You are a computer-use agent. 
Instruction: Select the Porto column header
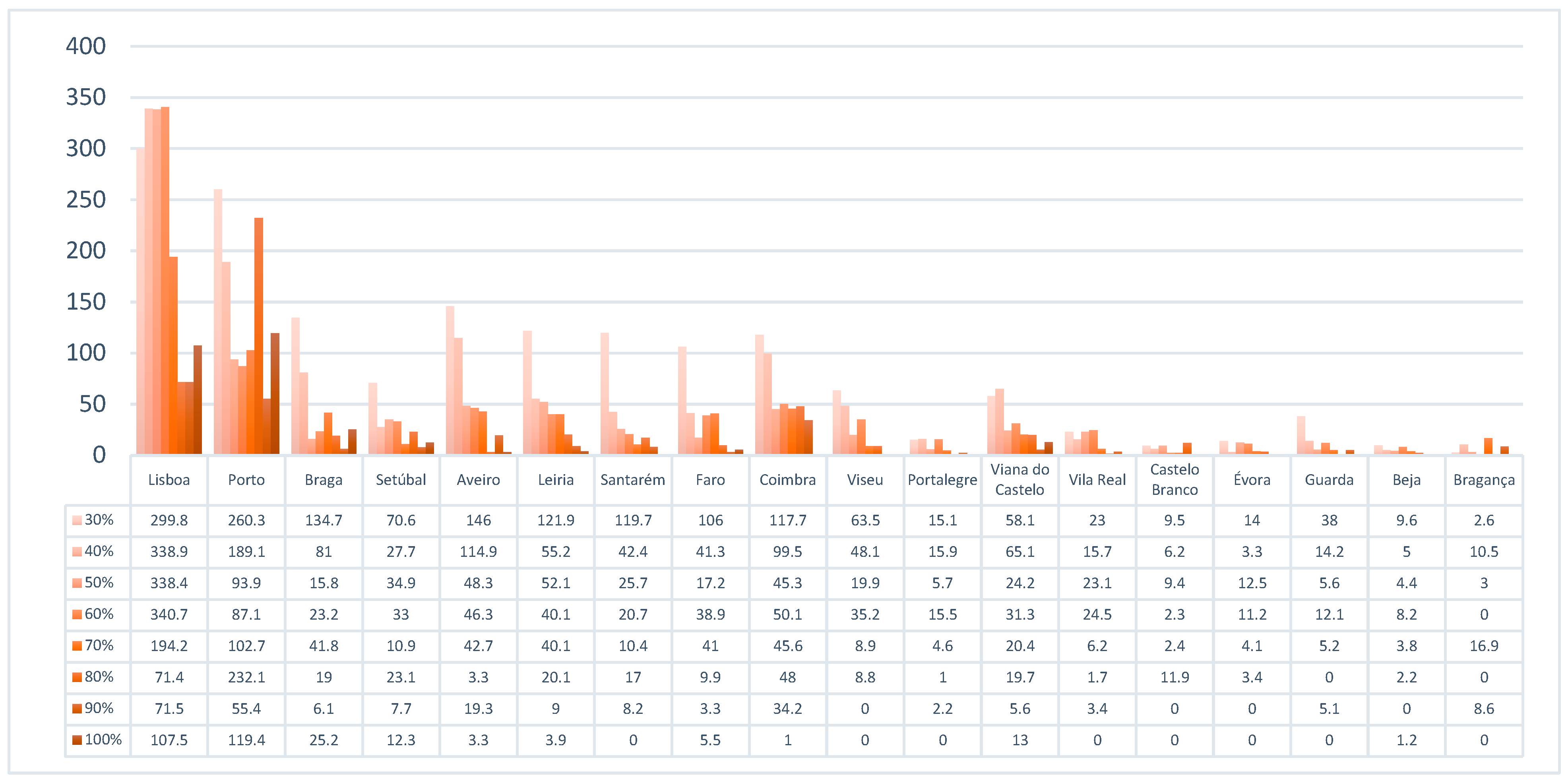pos(246,480)
